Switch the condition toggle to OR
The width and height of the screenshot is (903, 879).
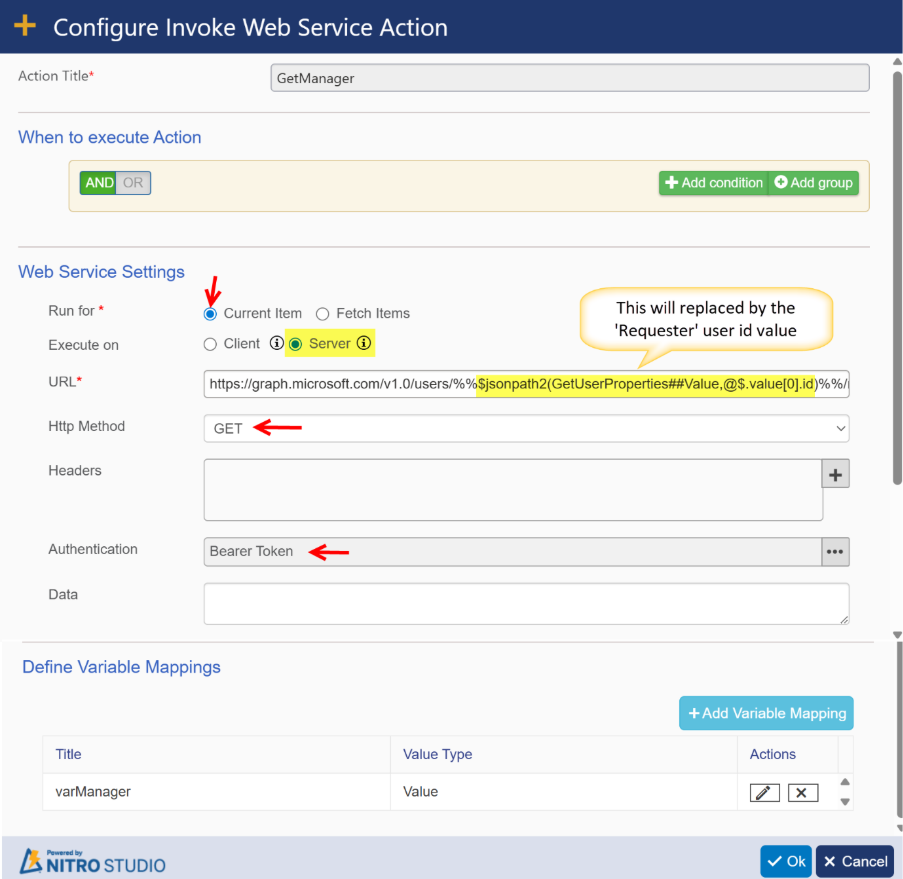tap(133, 183)
